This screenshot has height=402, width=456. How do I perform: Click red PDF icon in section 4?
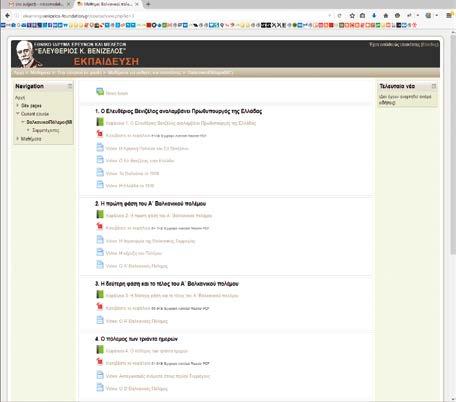pyautogui.click(x=100, y=362)
